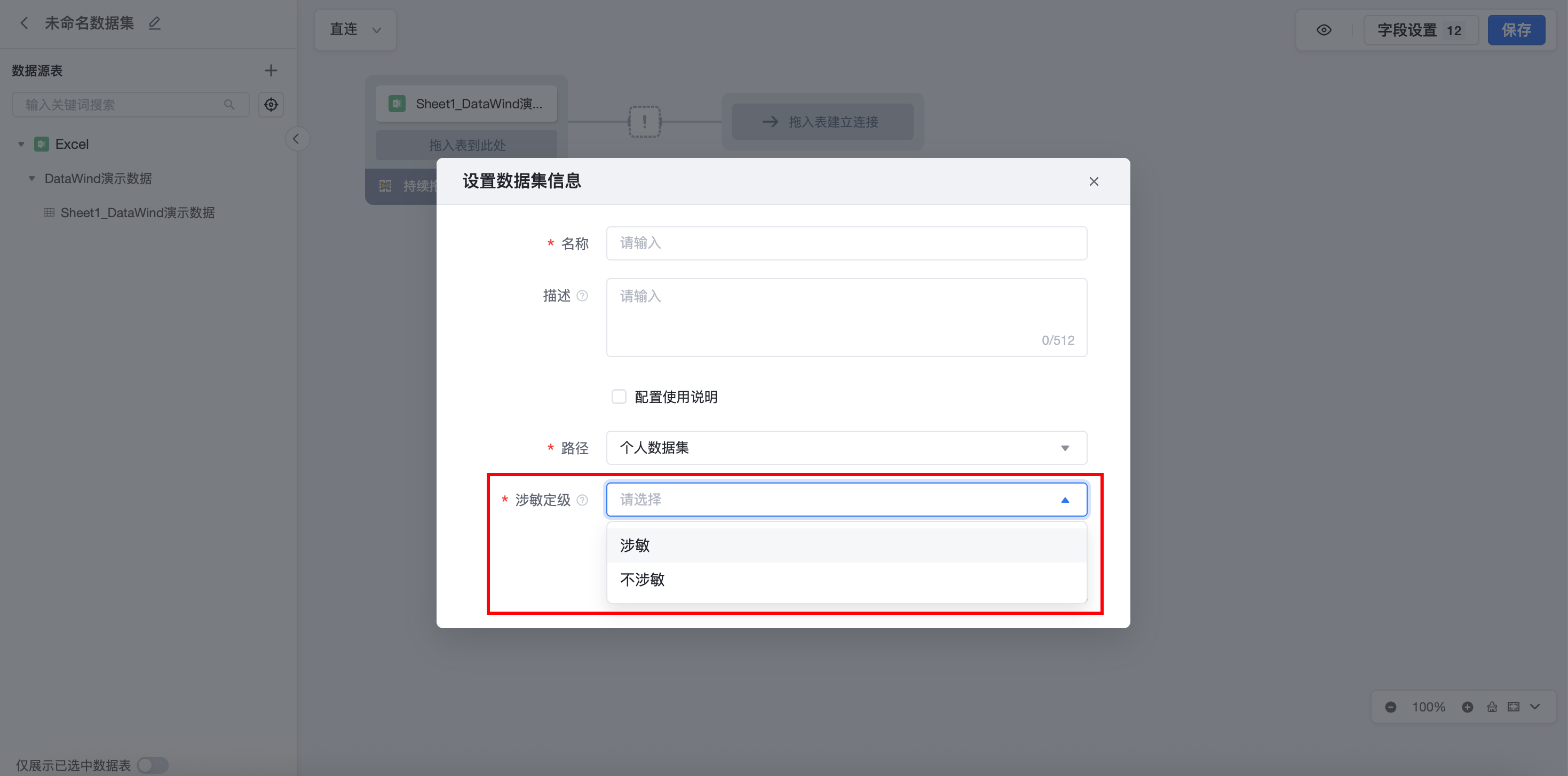Screen dimensions: 1568x776
Task: Open 字段设置 field settings button
Action: coord(1420,30)
